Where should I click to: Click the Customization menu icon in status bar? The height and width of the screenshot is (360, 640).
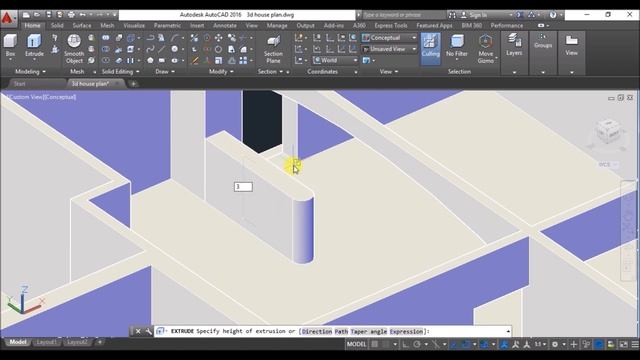point(635,344)
